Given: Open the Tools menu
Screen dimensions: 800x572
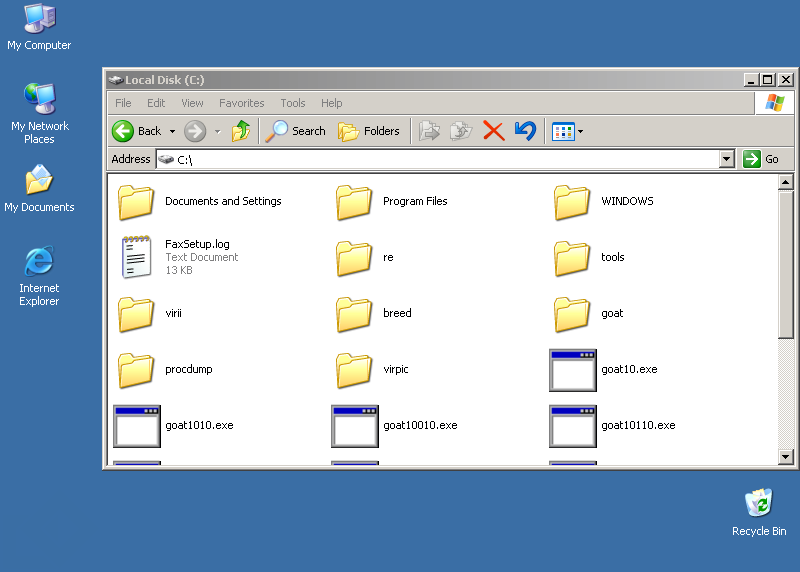Looking at the screenshot, I should (x=293, y=103).
